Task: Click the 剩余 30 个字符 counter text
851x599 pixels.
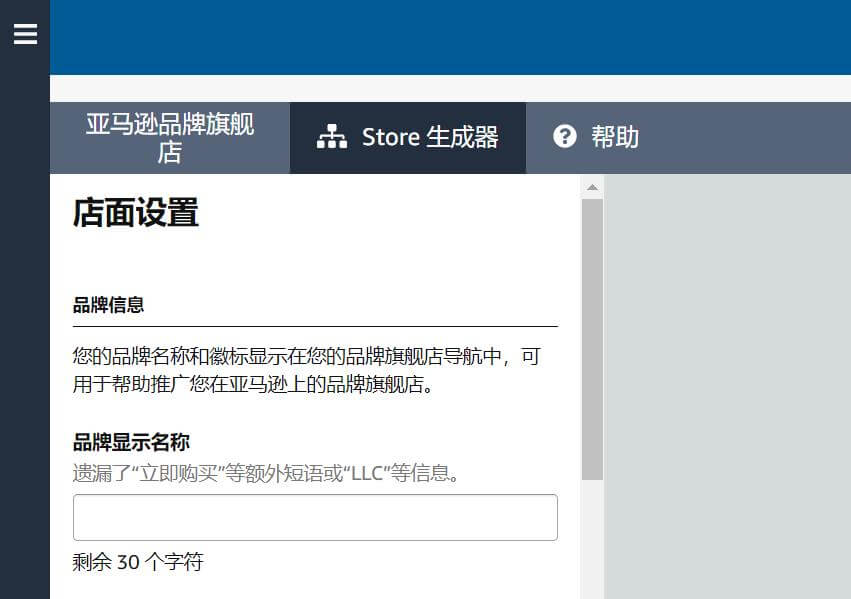Action: [x=138, y=562]
